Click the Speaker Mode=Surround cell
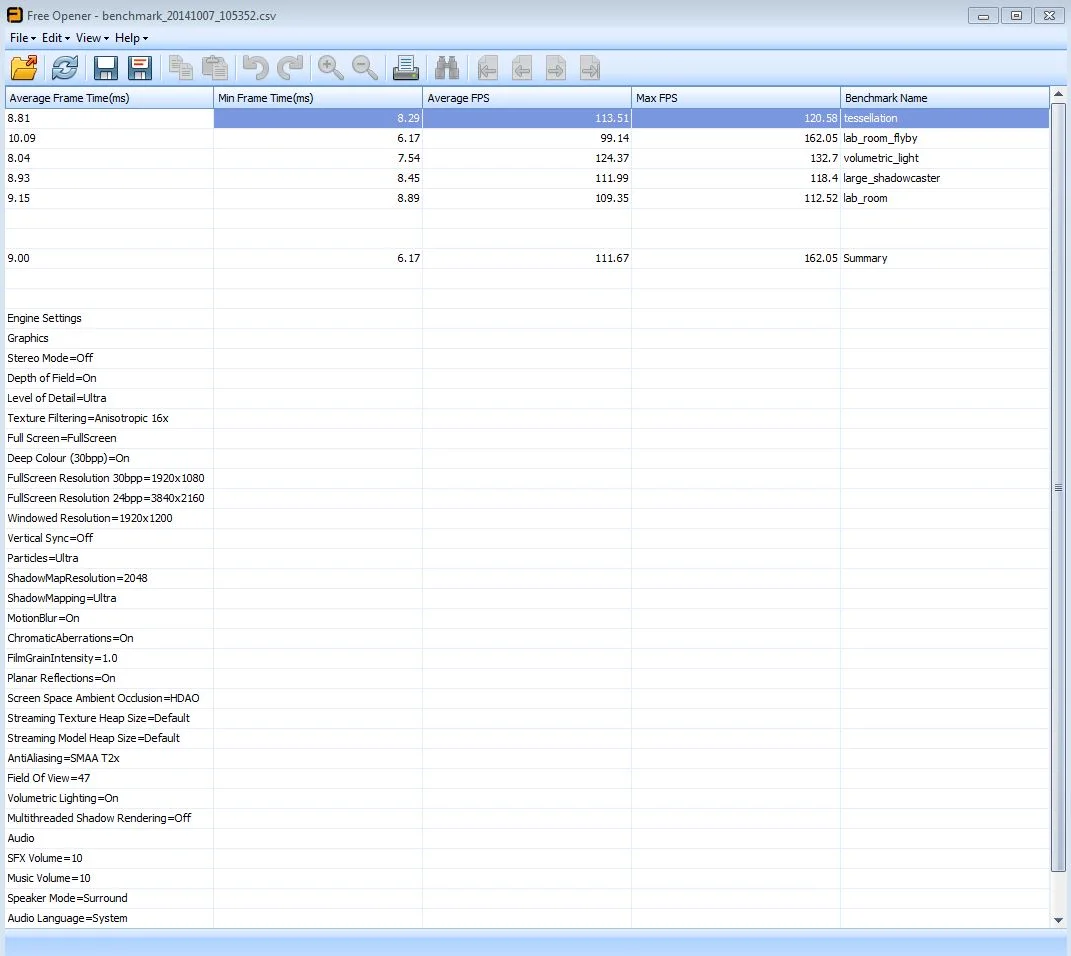Image resolution: width=1071 pixels, height=956 pixels. tap(109, 898)
